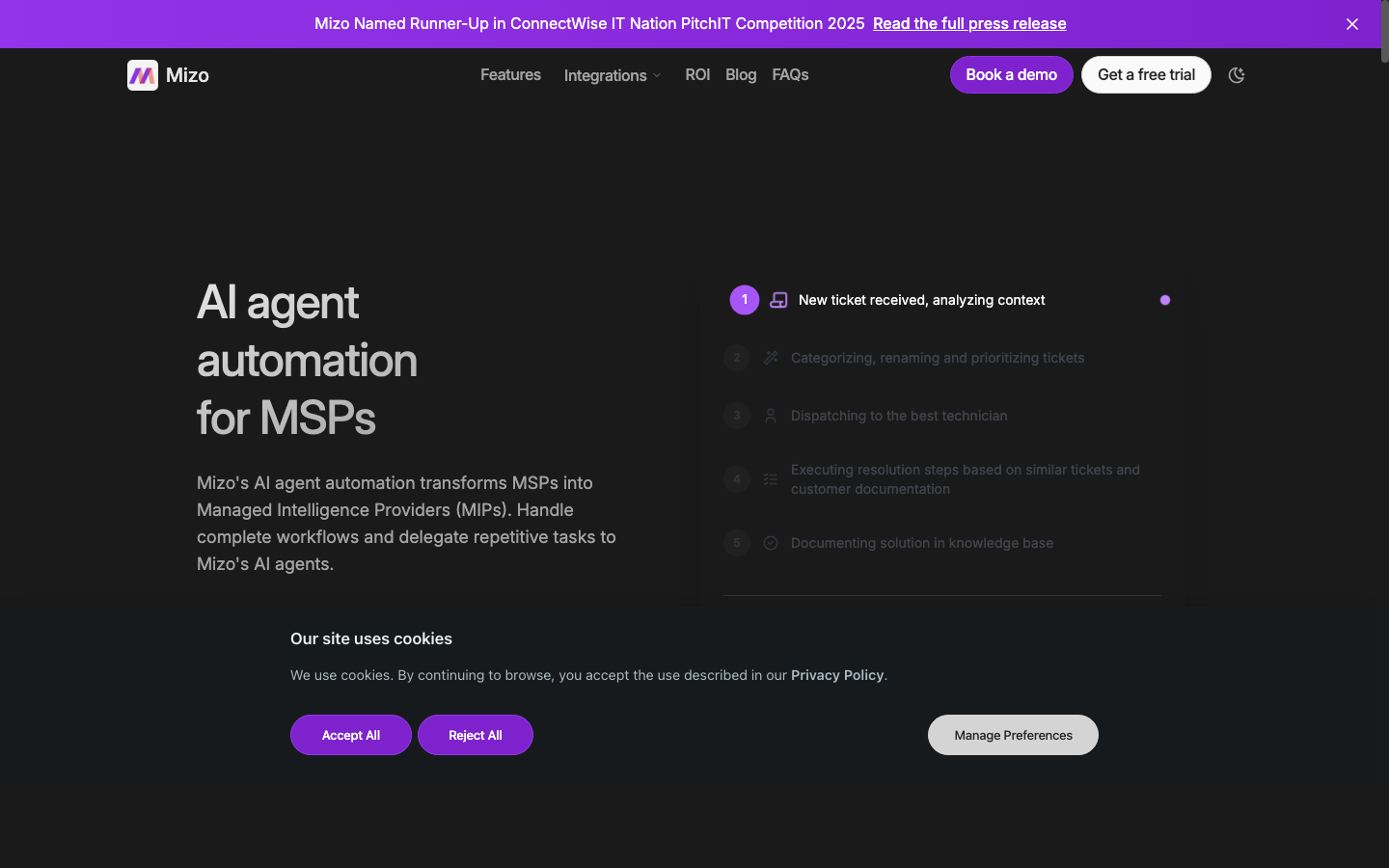Start a free trial
This screenshot has width=1389, height=868.
click(x=1146, y=74)
